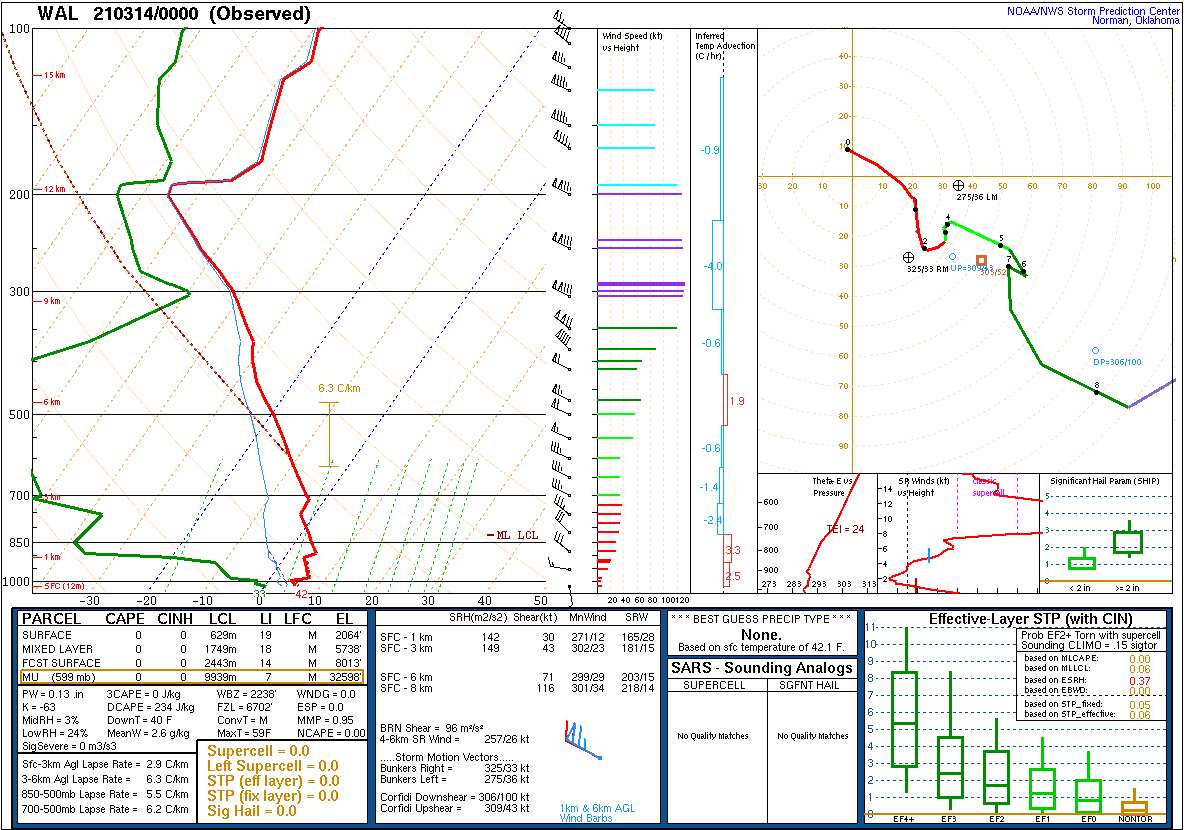Click the '6.3 C/km' lapse rate annotation
Screen dimensions: 1186x830
pyautogui.click(x=339, y=388)
